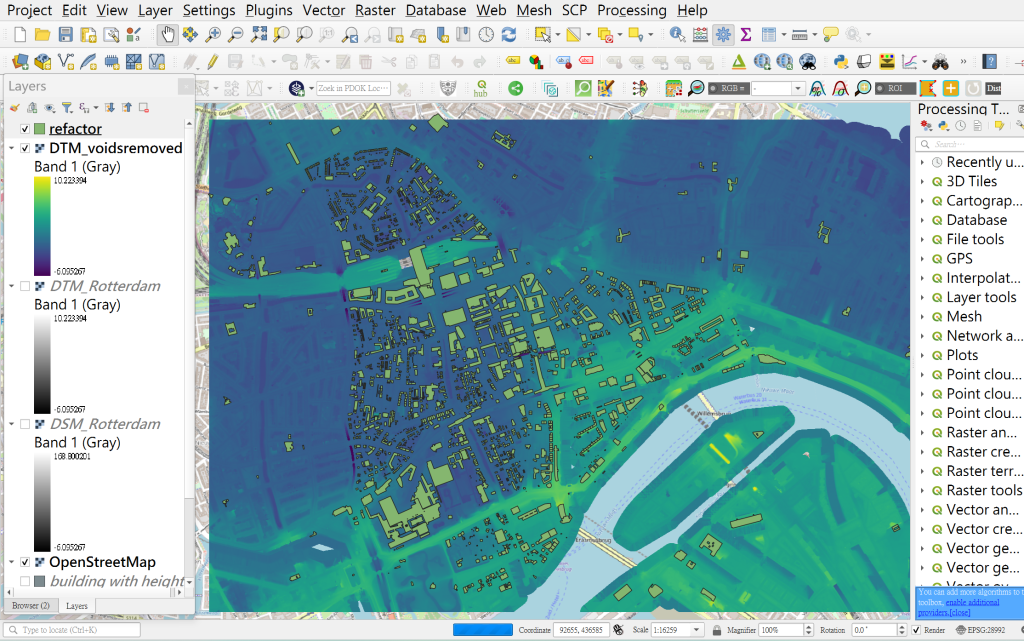Open the SCP menu
1024x641 pixels.
point(574,10)
